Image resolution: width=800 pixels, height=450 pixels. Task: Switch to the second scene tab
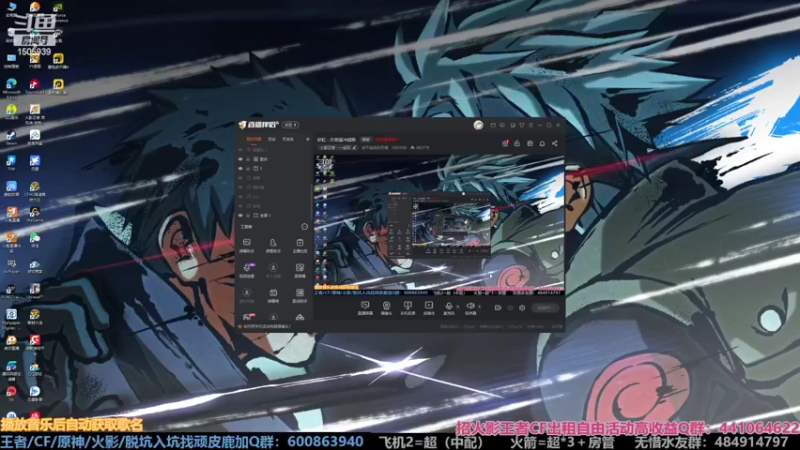272,139
